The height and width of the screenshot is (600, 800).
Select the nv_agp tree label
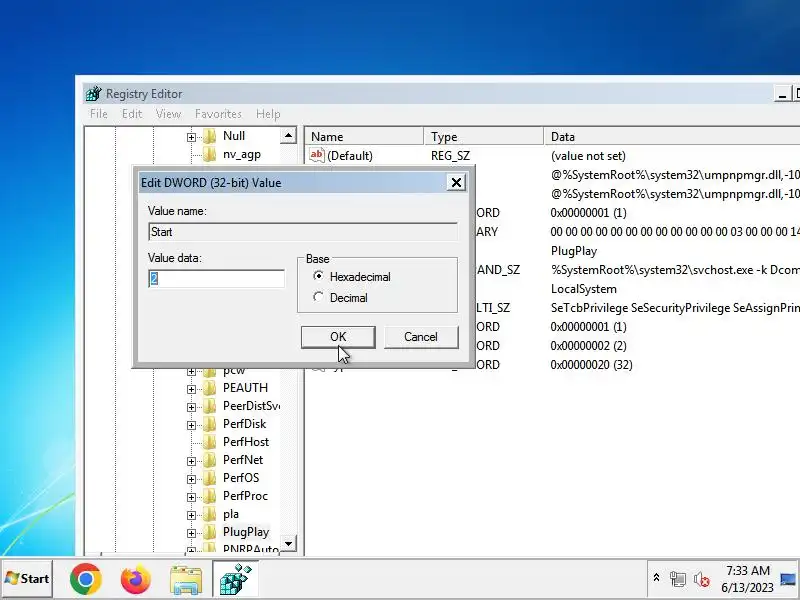242,154
